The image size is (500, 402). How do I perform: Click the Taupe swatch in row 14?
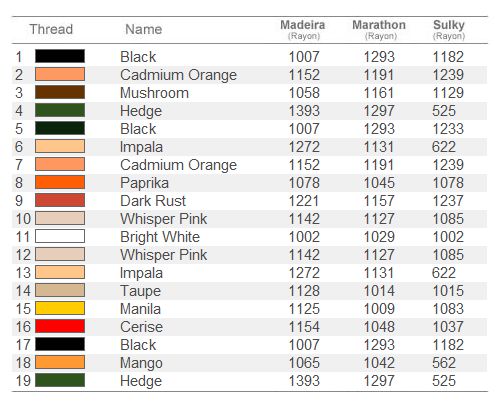60,290
